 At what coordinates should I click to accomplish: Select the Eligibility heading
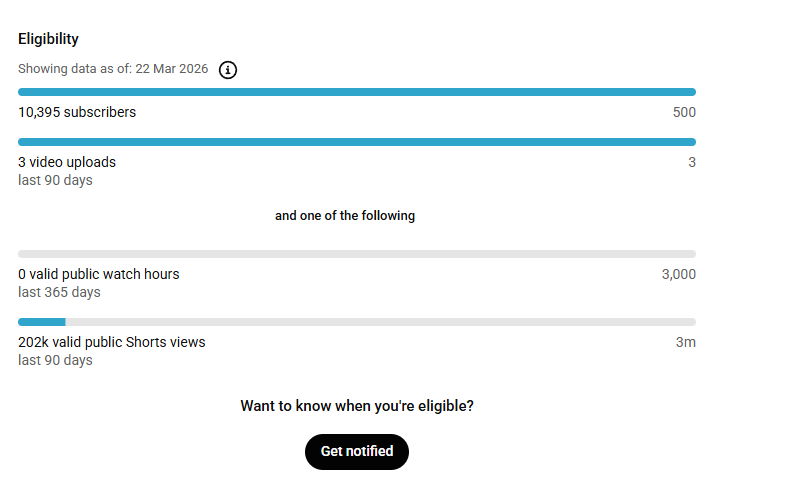pyautogui.click(x=48, y=39)
